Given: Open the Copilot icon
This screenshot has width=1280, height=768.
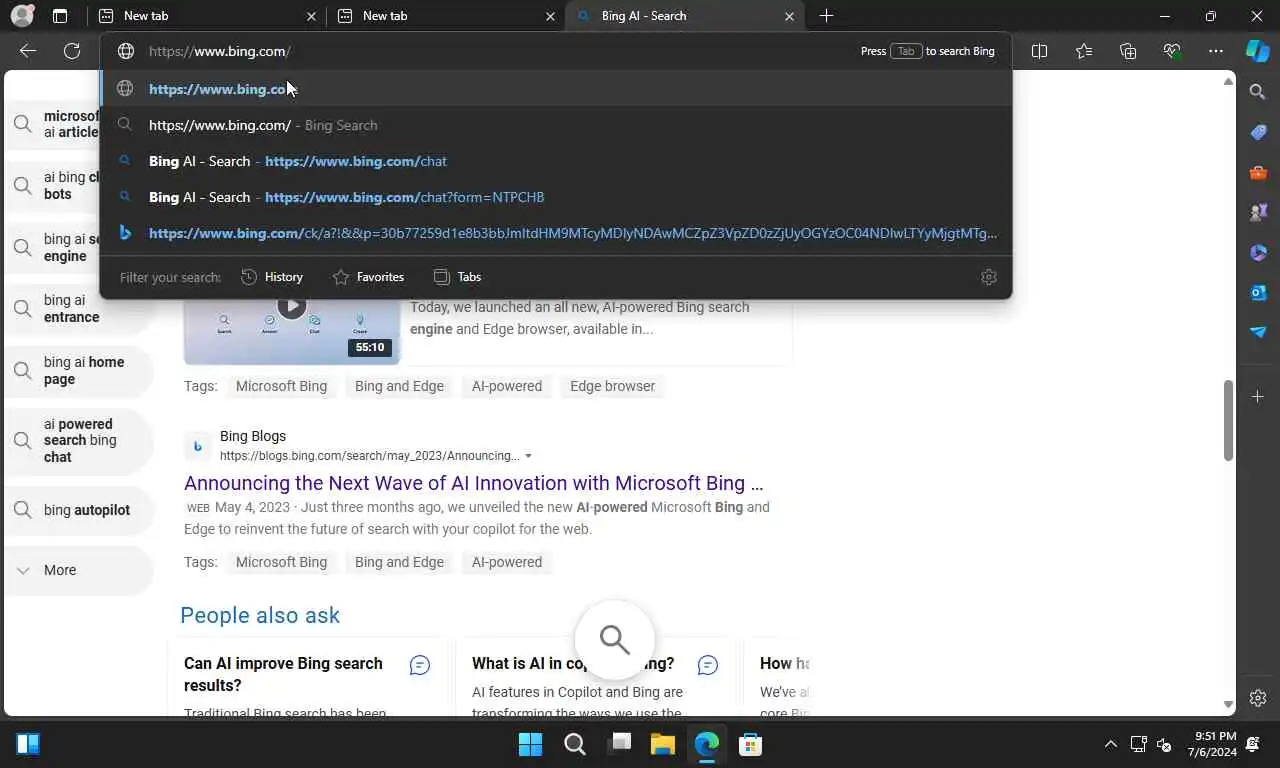Looking at the screenshot, I should click(x=1257, y=51).
